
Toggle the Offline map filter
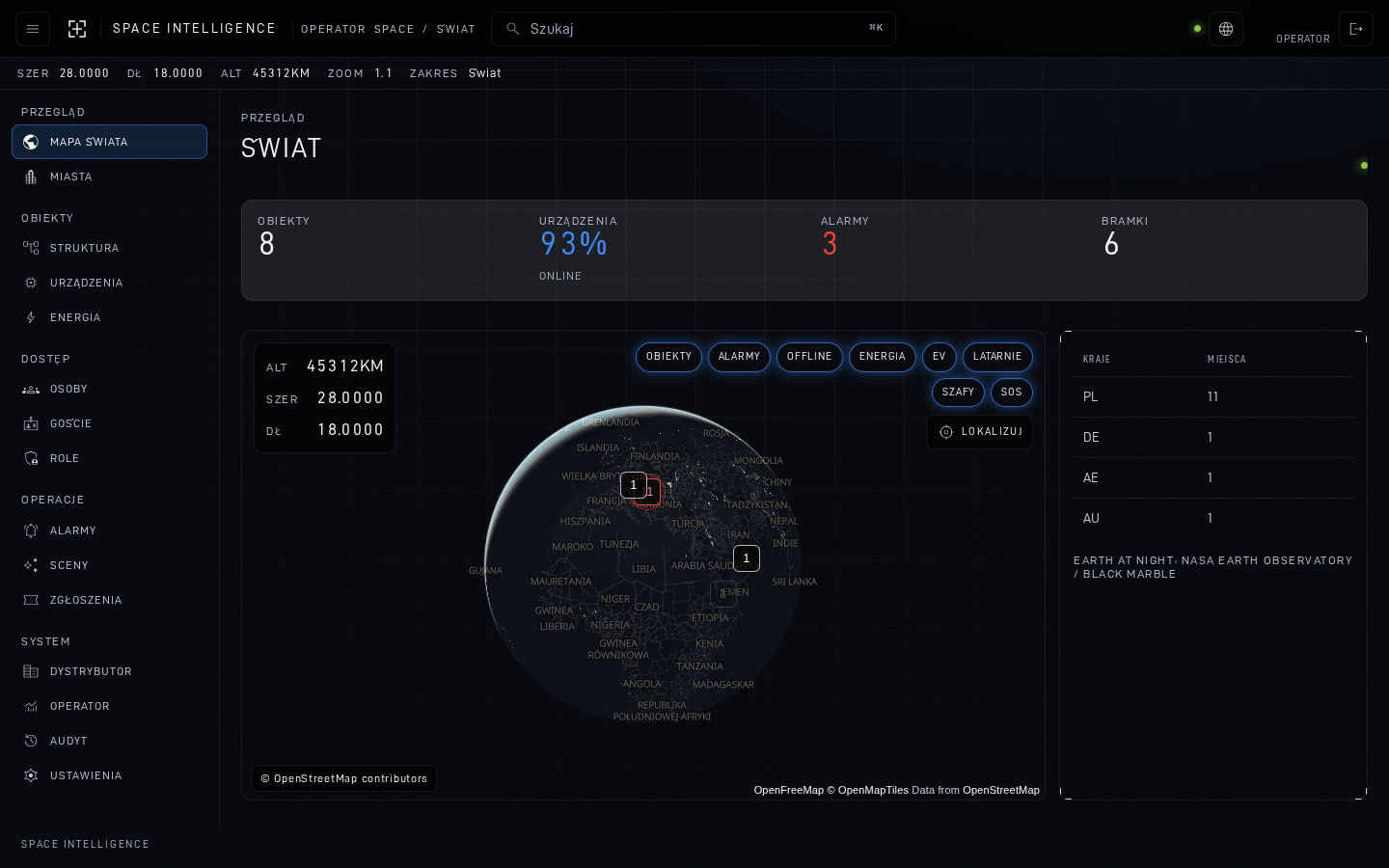(809, 357)
